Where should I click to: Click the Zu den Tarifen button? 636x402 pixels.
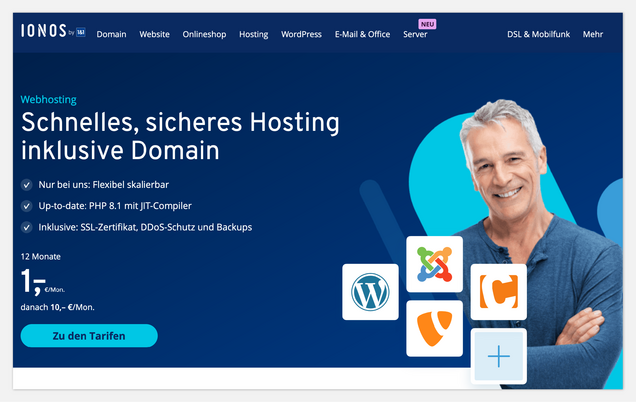pos(89,336)
